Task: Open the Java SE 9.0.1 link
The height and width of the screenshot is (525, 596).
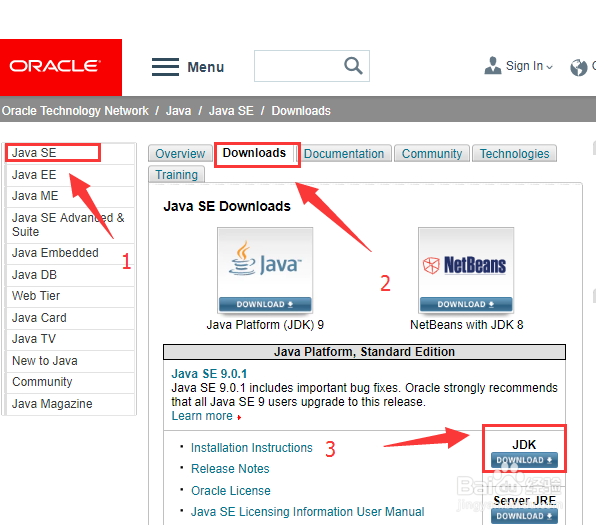Action: [x=209, y=374]
